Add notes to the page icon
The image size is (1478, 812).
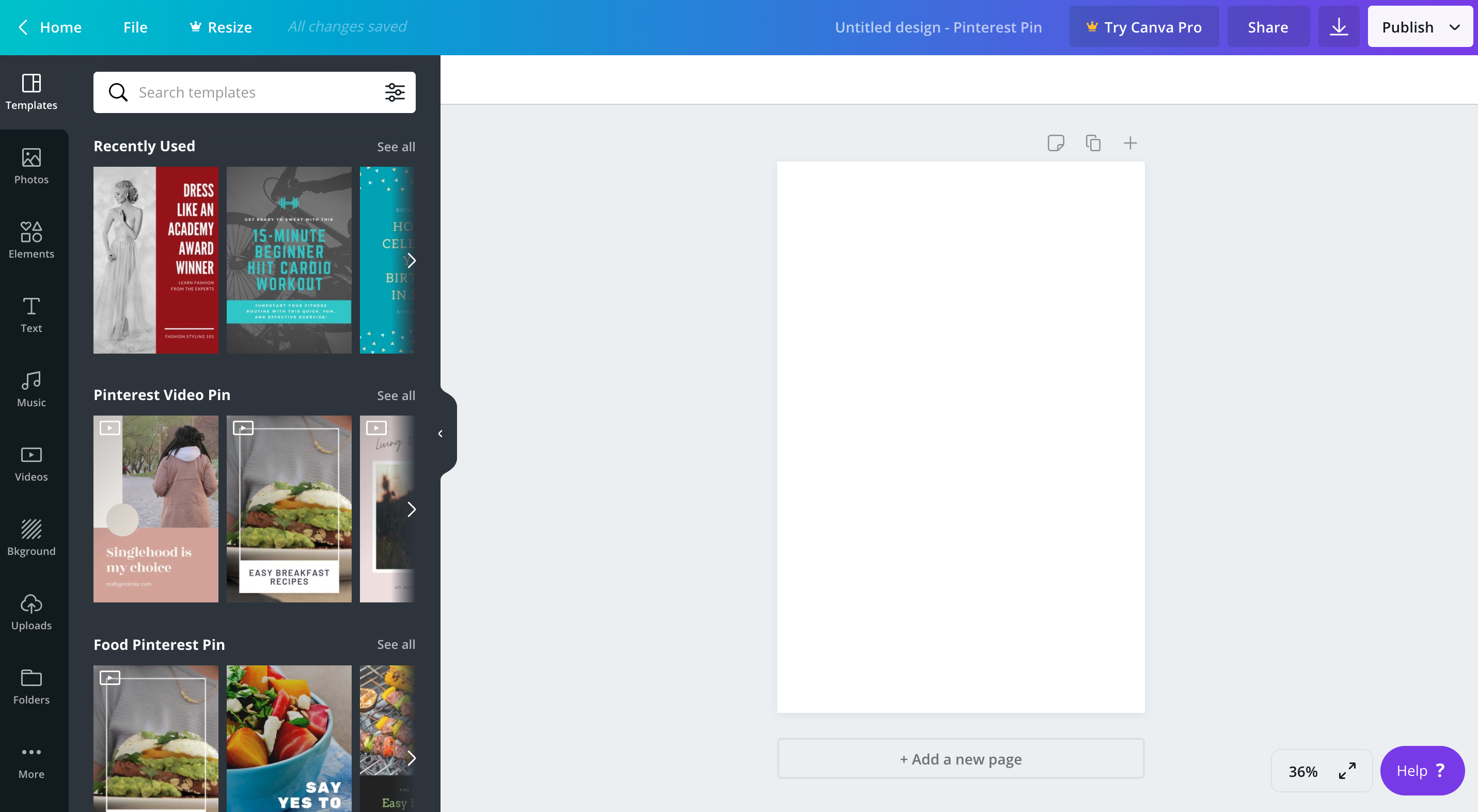click(x=1056, y=143)
